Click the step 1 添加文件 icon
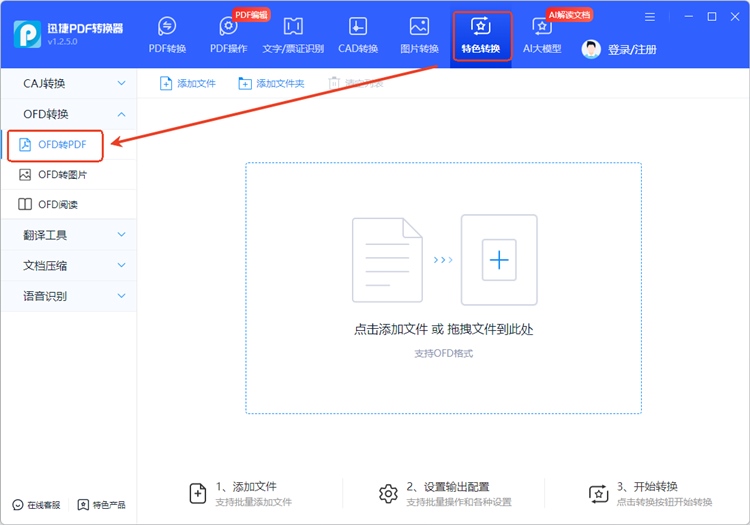This screenshot has width=750, height=525. (x=198, y=493)
